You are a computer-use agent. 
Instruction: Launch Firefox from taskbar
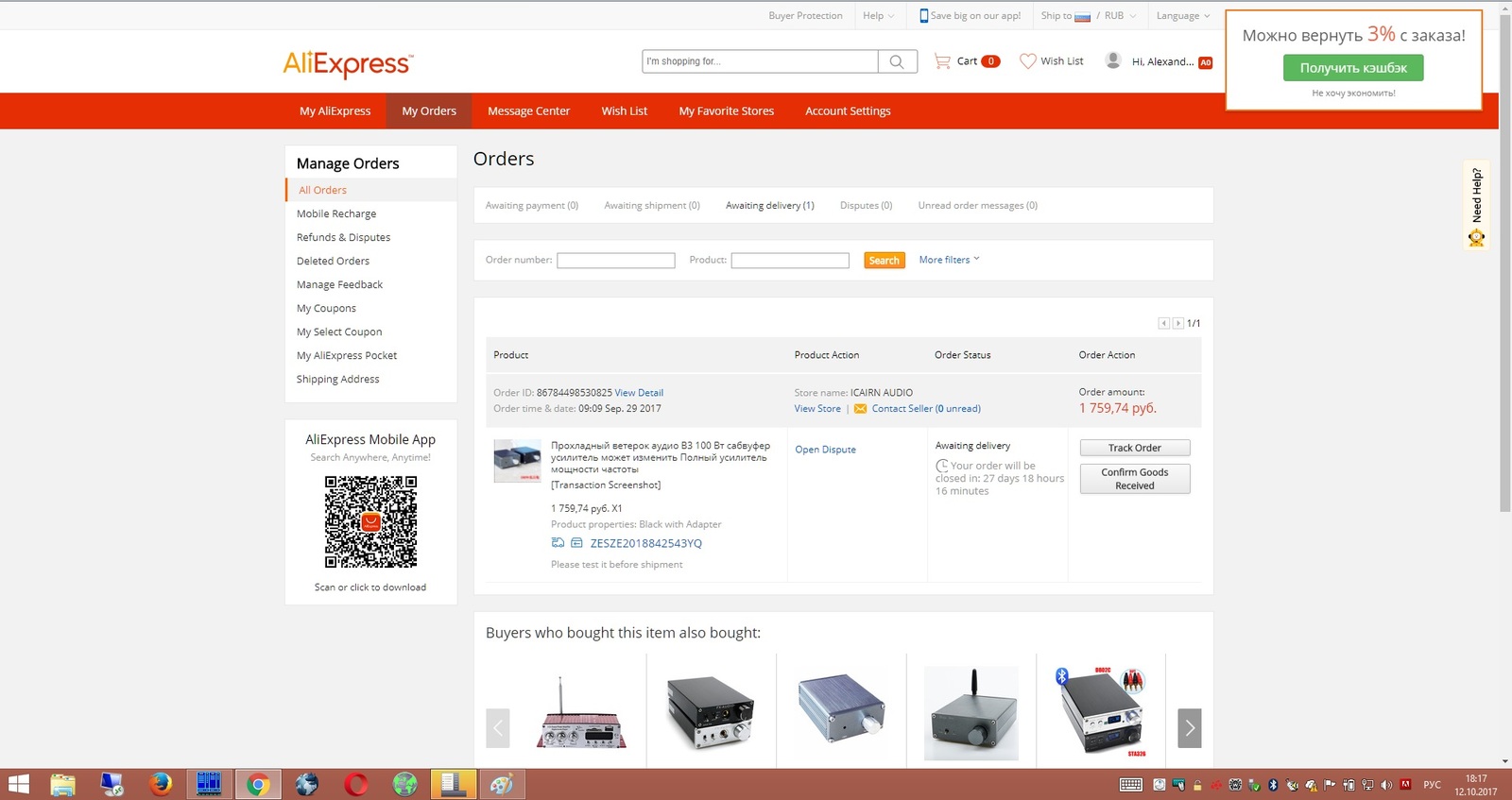tap(161, 784)
